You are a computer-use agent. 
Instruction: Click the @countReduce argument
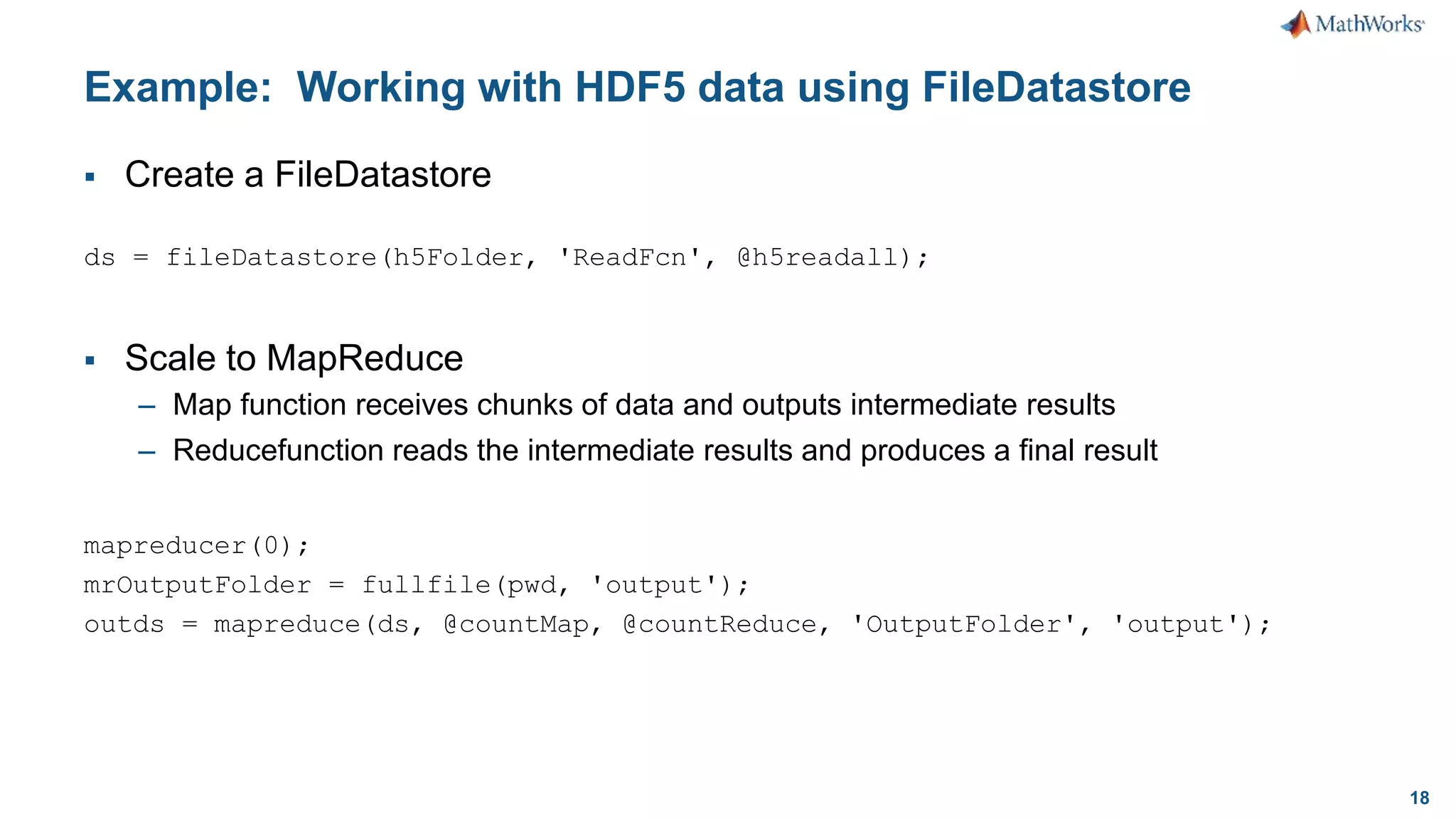(x=719, y=624)
